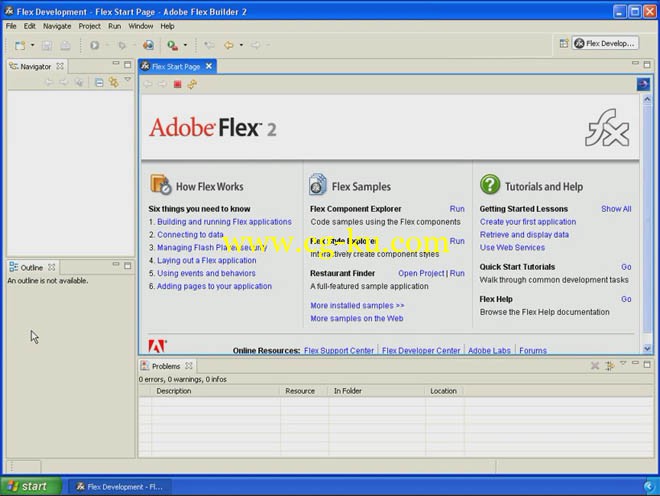Maximize the Problems panel
This screenshot has width=660, height=496.
[x=647, y=364]
